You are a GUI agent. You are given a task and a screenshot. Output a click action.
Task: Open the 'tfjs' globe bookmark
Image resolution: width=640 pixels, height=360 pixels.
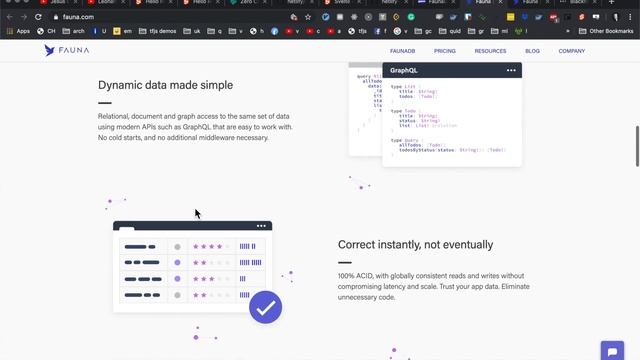coord(358,31)
